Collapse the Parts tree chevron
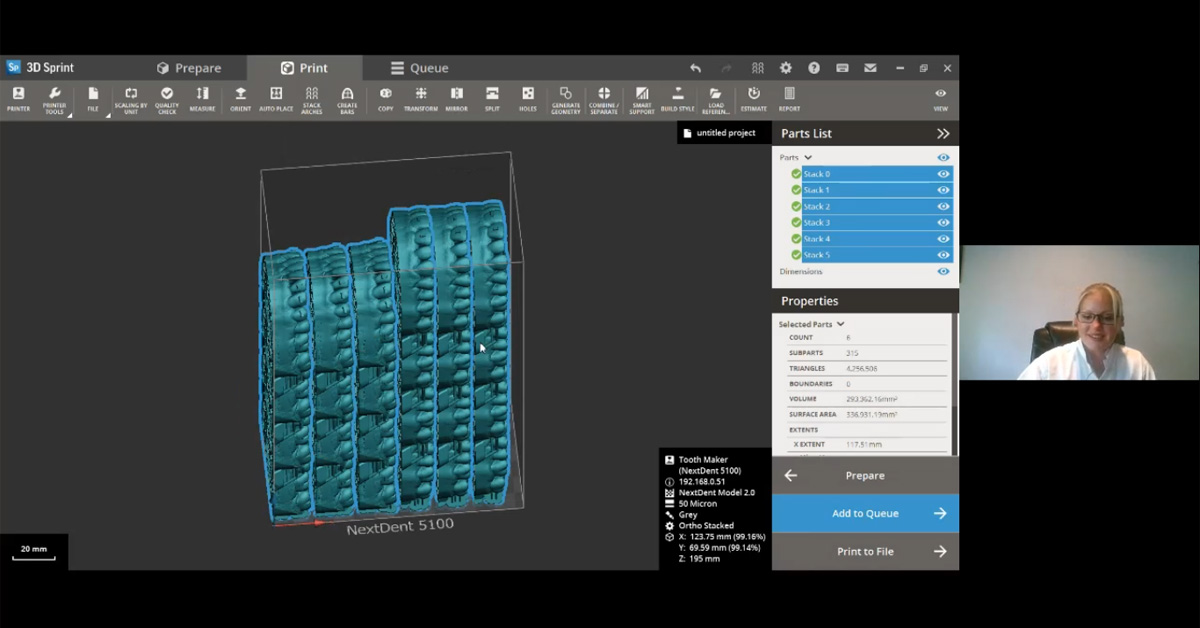Viewport: 1200px width, 628px height. click(x=808, y=157)
